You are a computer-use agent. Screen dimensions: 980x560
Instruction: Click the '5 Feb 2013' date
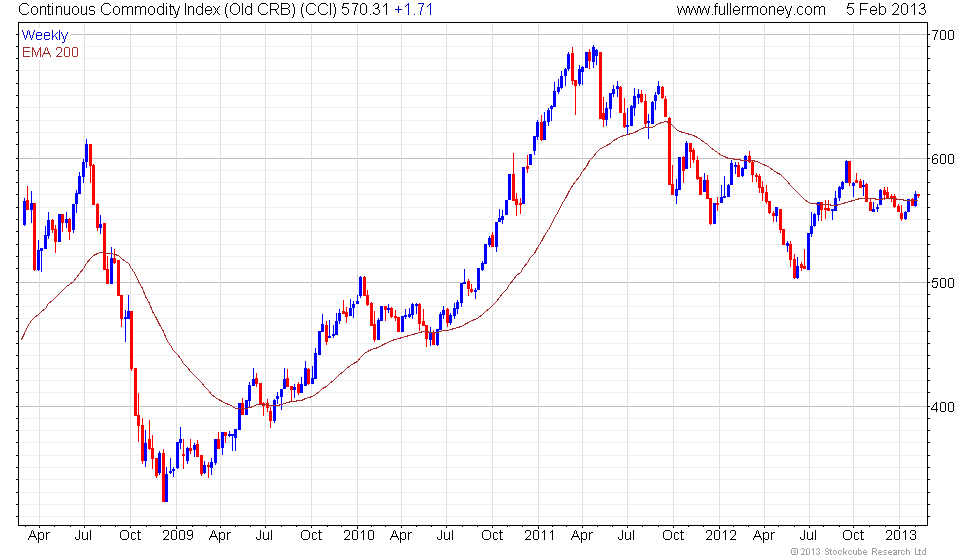(886, 10)
